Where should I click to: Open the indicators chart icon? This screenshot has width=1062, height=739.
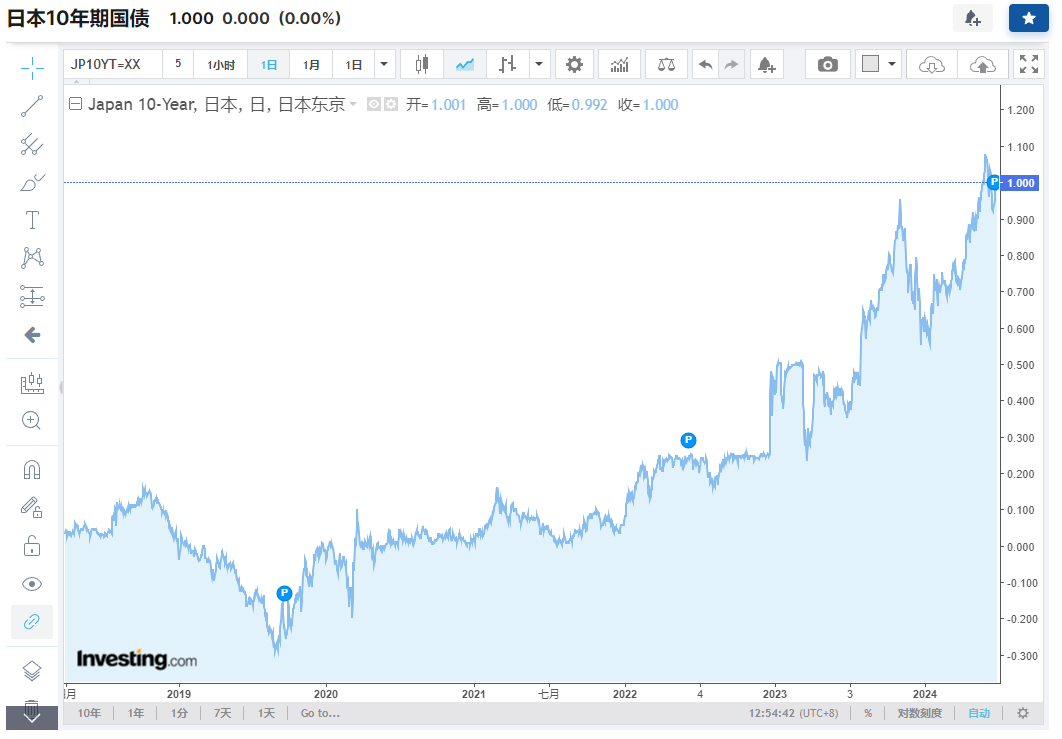point(619,65)
